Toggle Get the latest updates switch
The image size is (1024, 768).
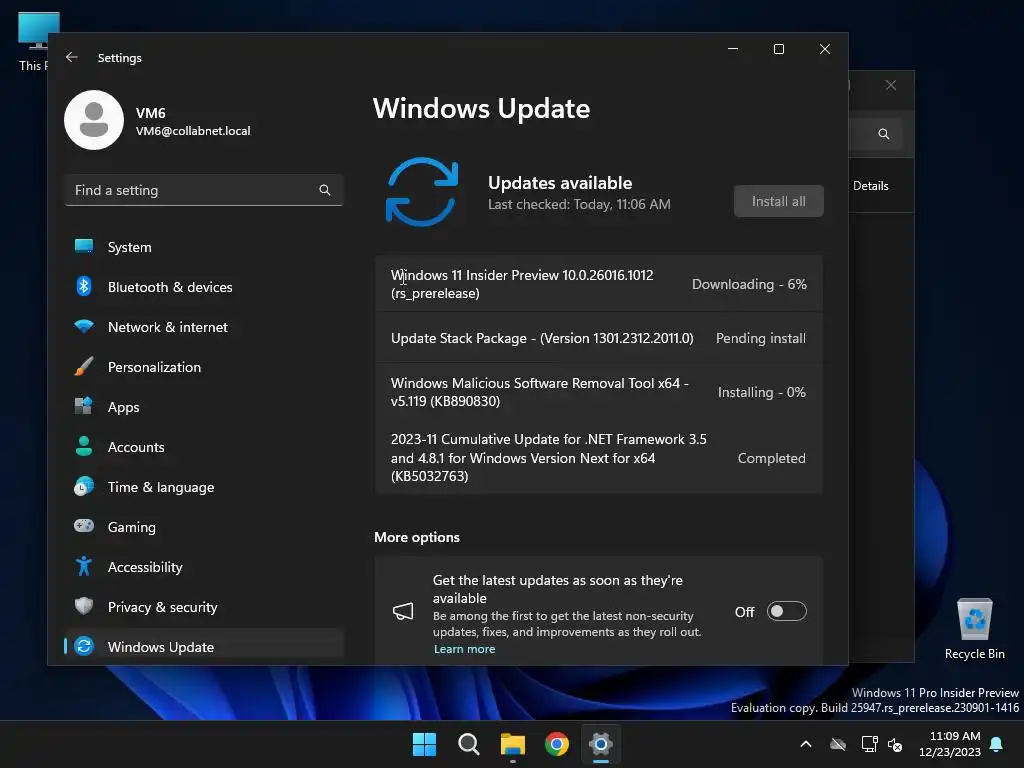pos(786,611)
